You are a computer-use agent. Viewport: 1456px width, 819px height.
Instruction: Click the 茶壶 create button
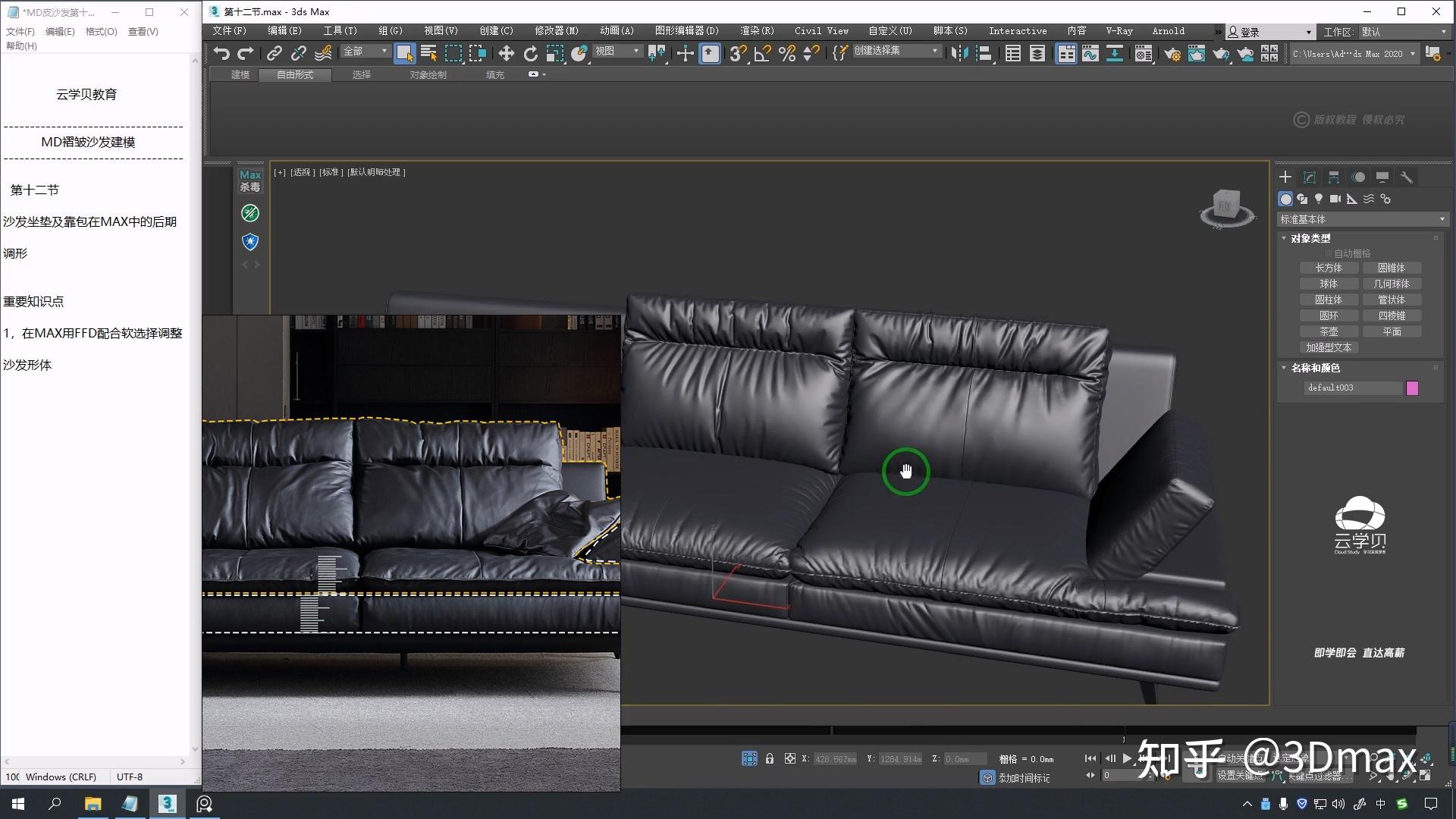click(x=1329, y=331)
